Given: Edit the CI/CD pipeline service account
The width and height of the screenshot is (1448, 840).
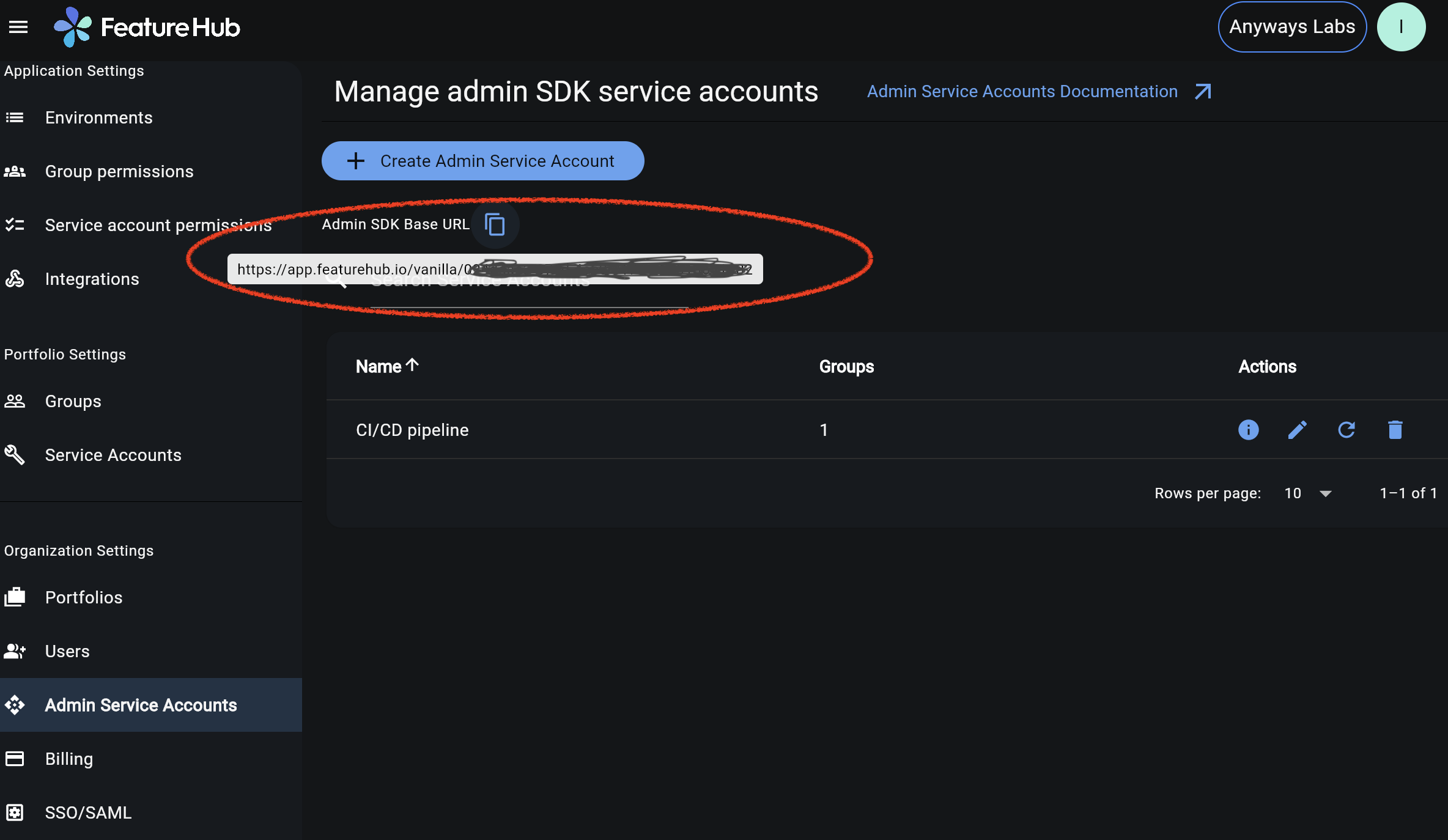Looking at the screenshot, I should (1298, 430).
